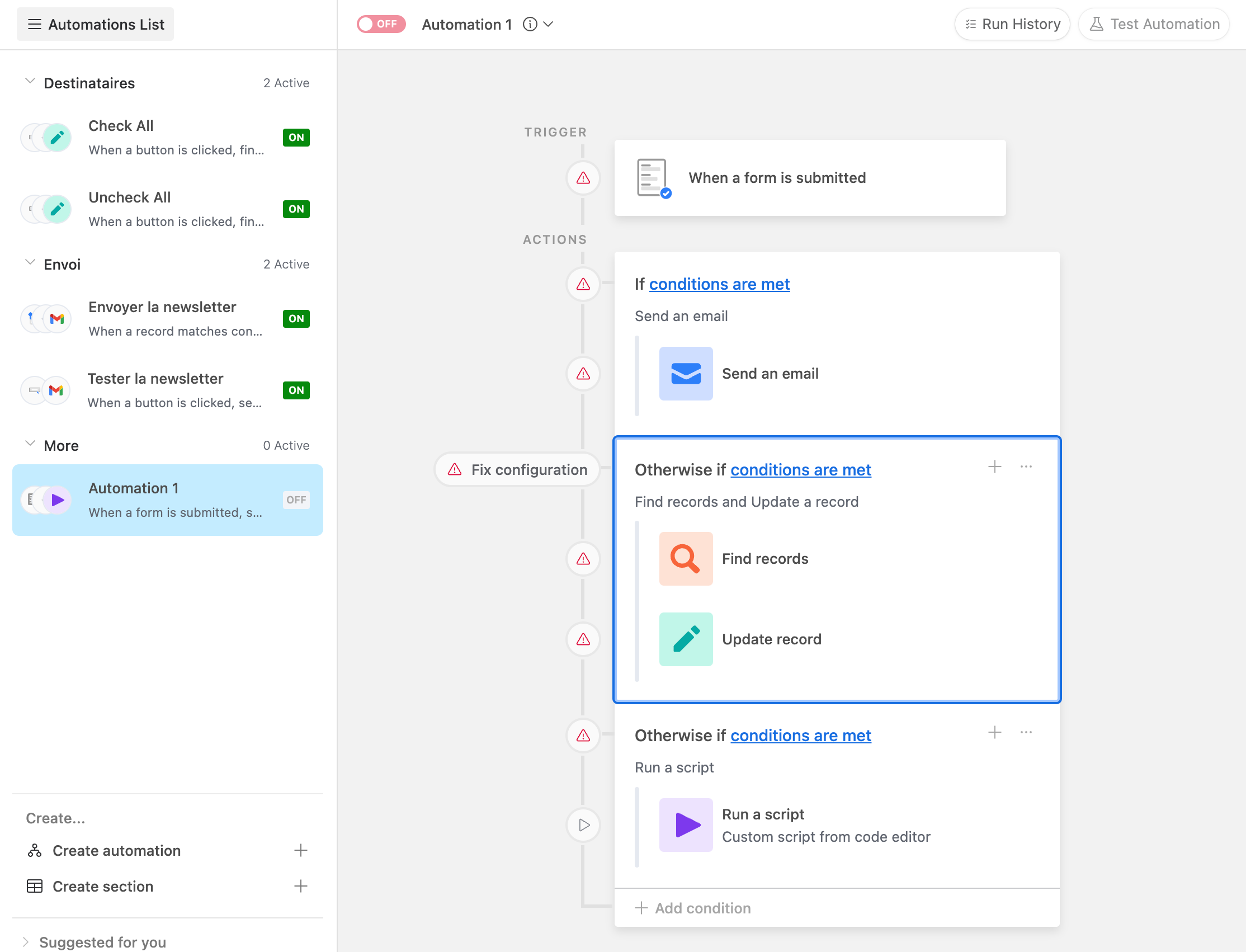Screen dimensions: 1246x952
Task: Click the plus icon in selected Otherwise-if block
Action: point(994,467)
